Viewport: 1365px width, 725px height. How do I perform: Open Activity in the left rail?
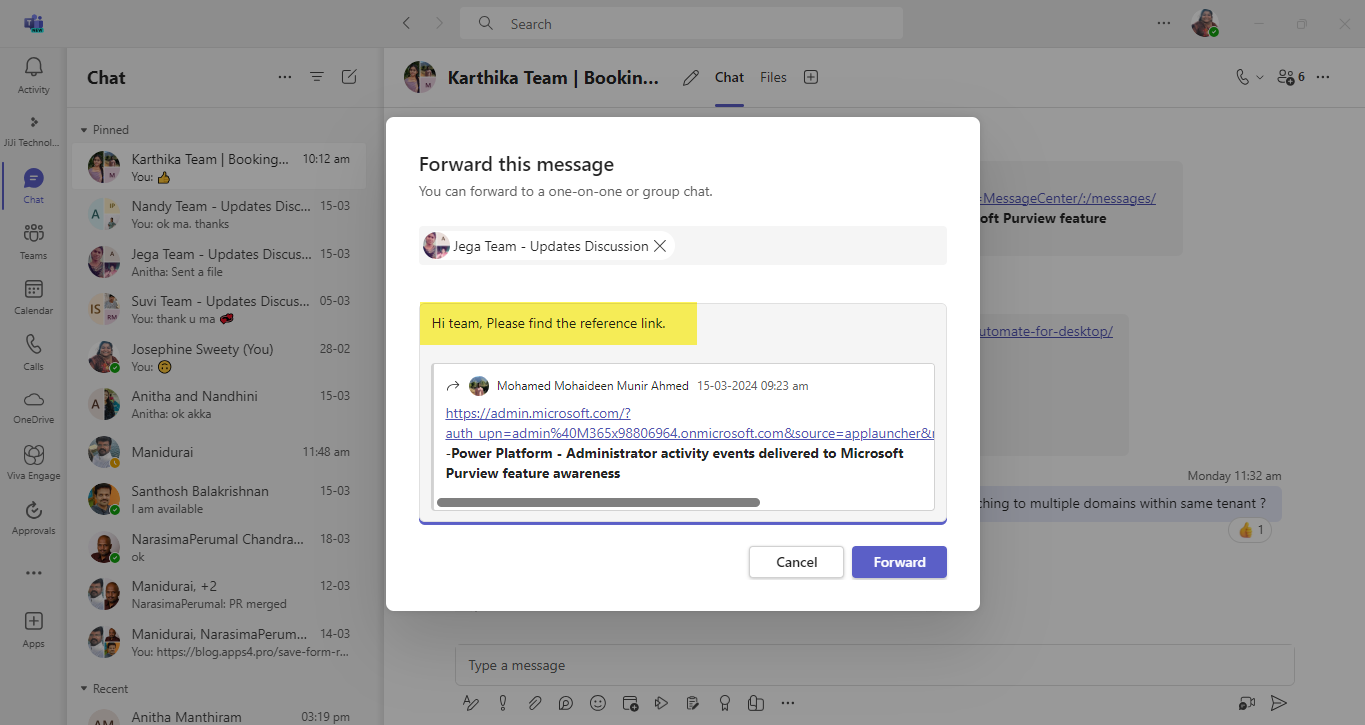(33, 75)
